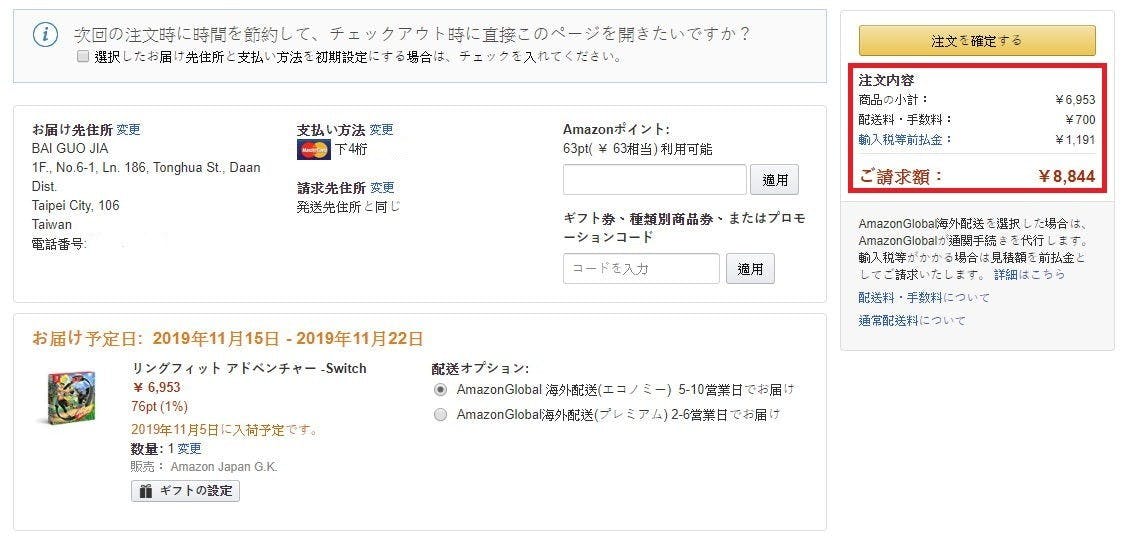The height and width of the screenshot is (536, 1140).
Task: Open 通常配送料について link
Action: click(912, 321)
